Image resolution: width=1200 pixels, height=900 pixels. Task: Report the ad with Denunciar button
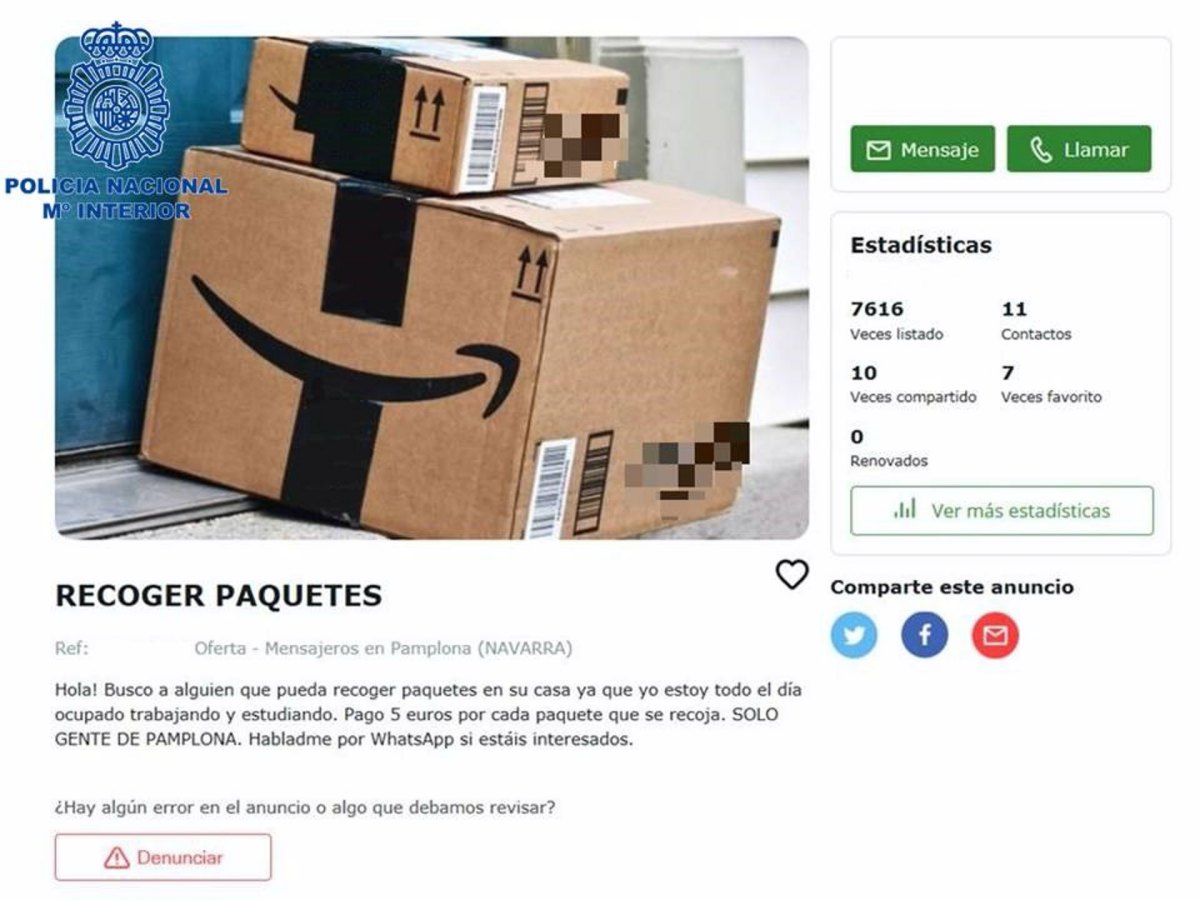tap(163, 858)
